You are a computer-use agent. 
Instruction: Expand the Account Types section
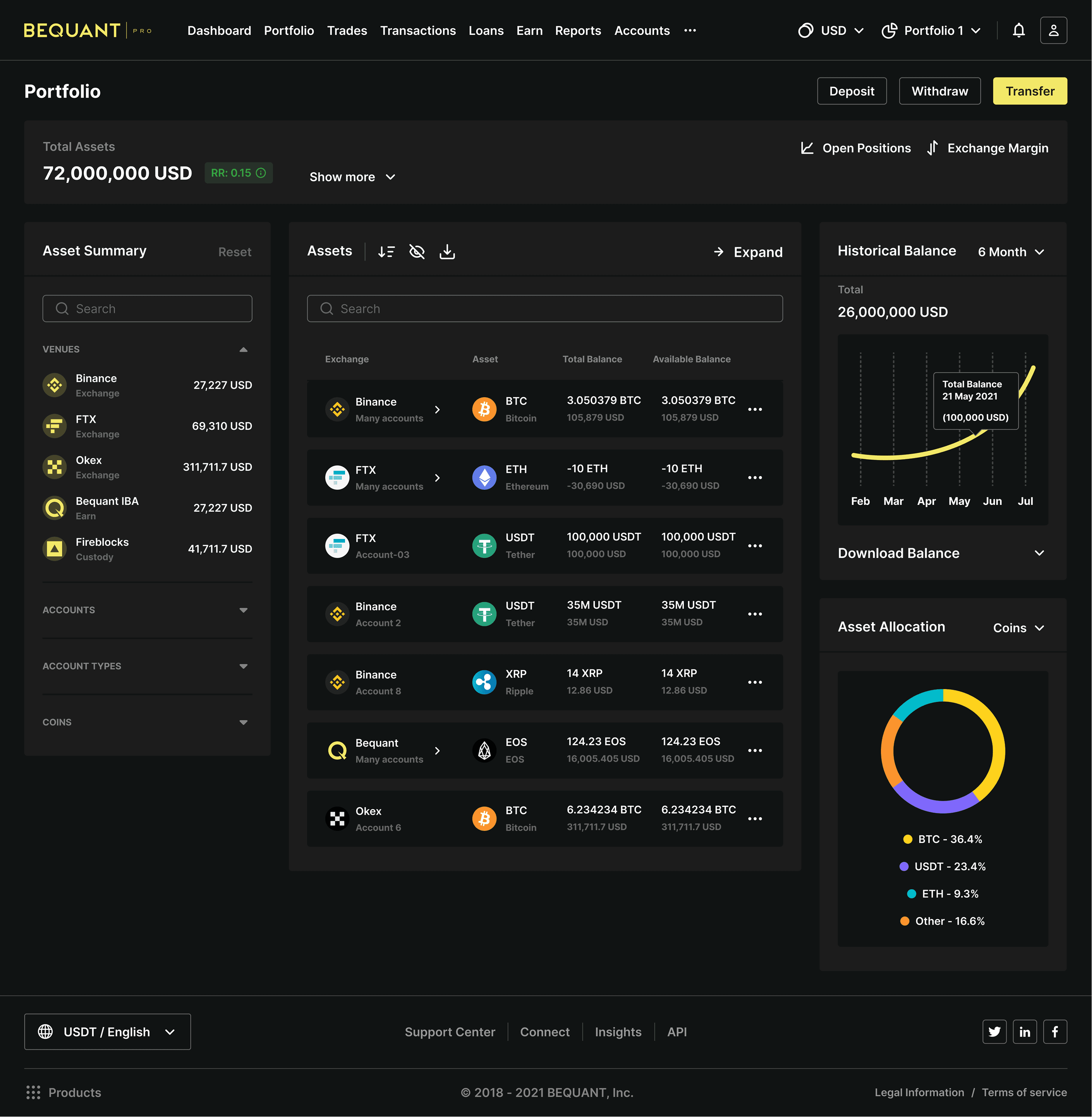(x=243, y=666)
